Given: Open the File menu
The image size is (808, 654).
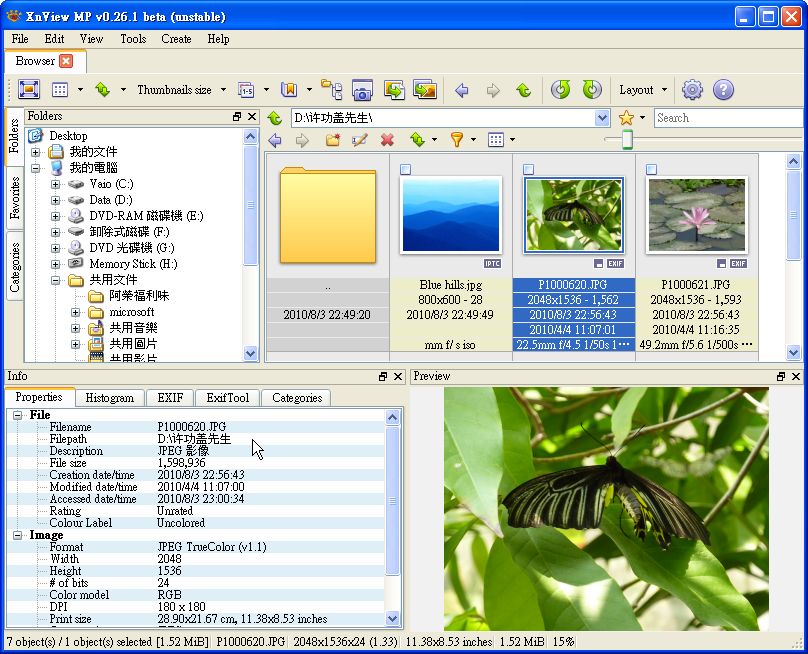Looking at the screenshot, I should coord(20,39).
